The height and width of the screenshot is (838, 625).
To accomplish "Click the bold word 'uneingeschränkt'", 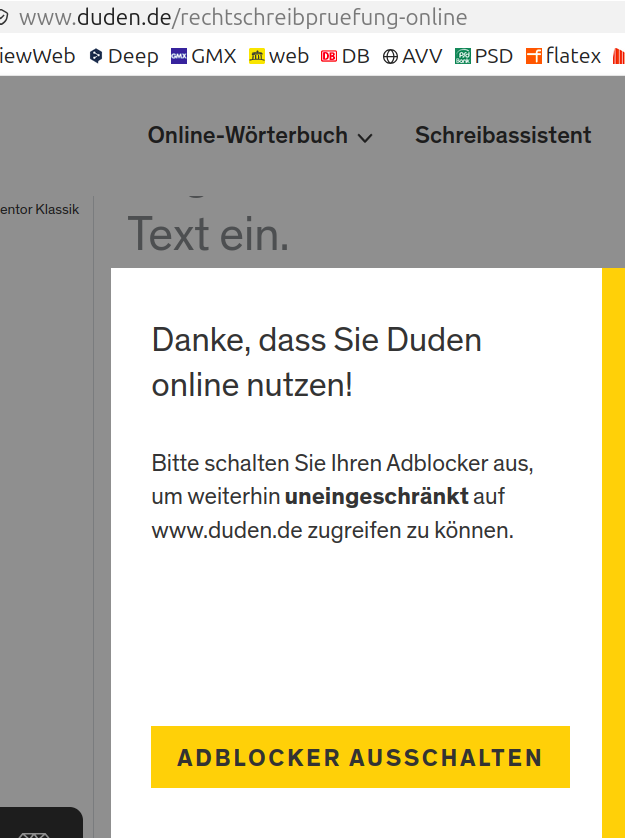I will (x=376, y=496).
